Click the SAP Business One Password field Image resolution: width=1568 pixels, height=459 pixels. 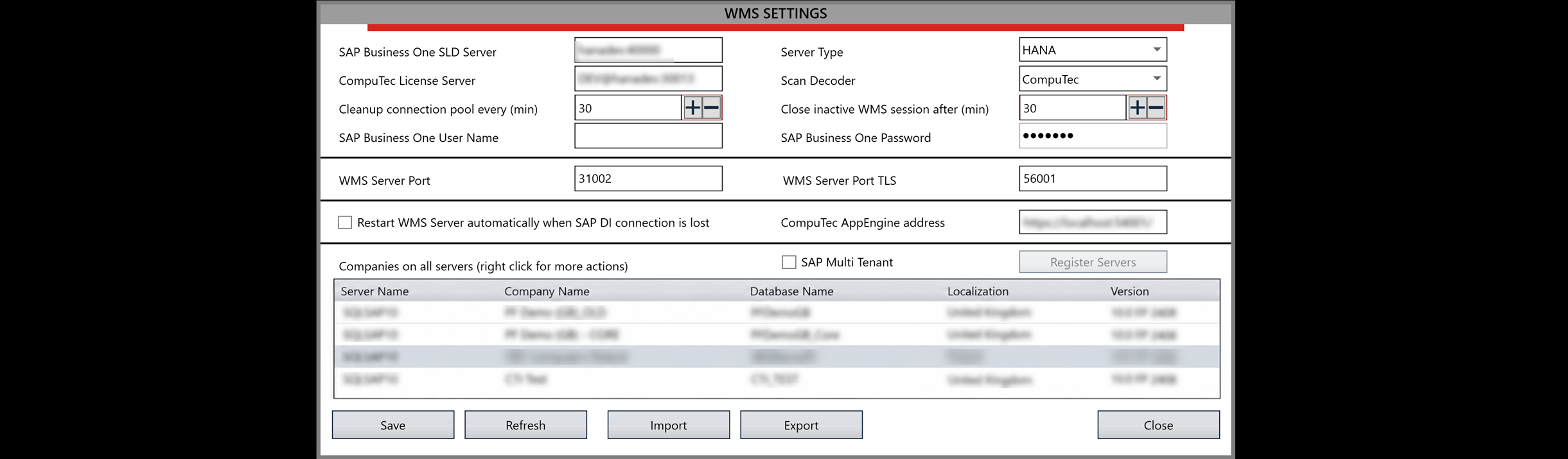1093,136
